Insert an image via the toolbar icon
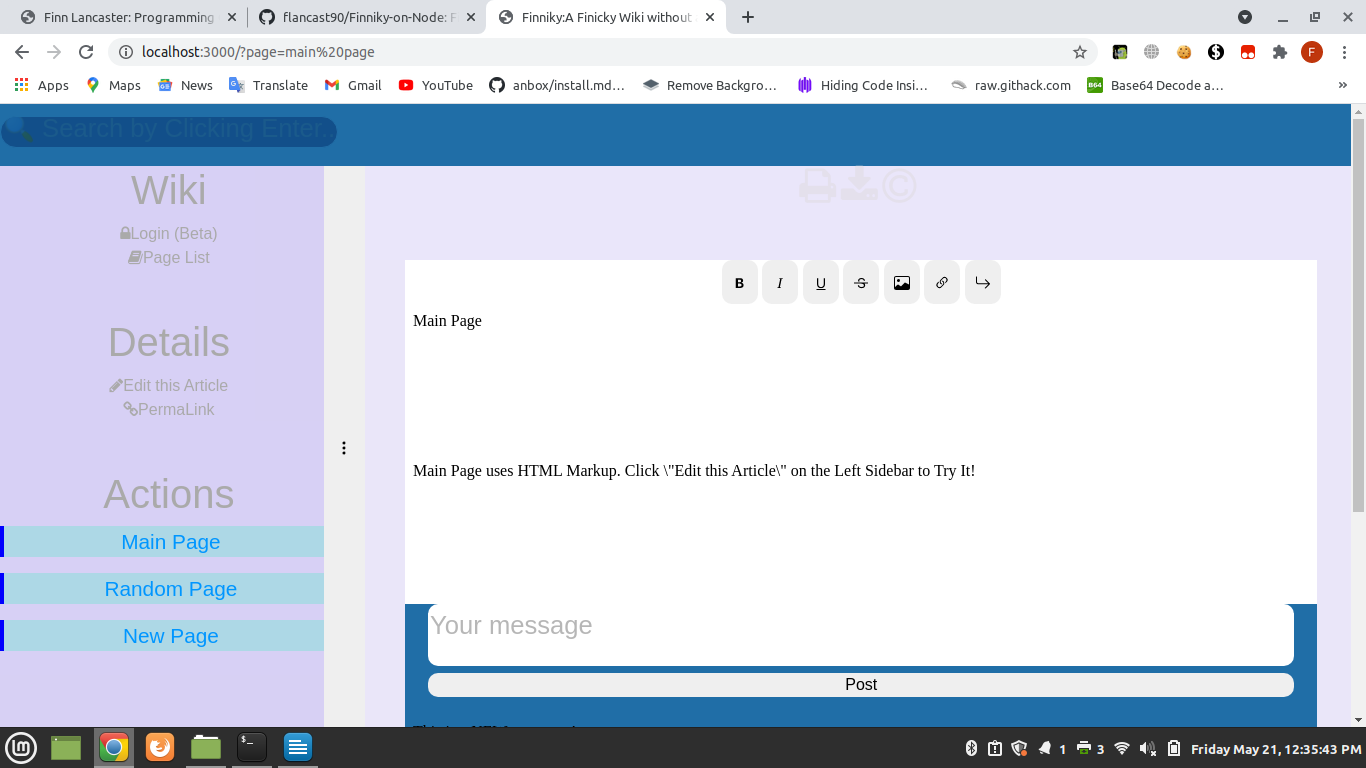The height and width of the screenshot is (768, 1366). point(902,283)
